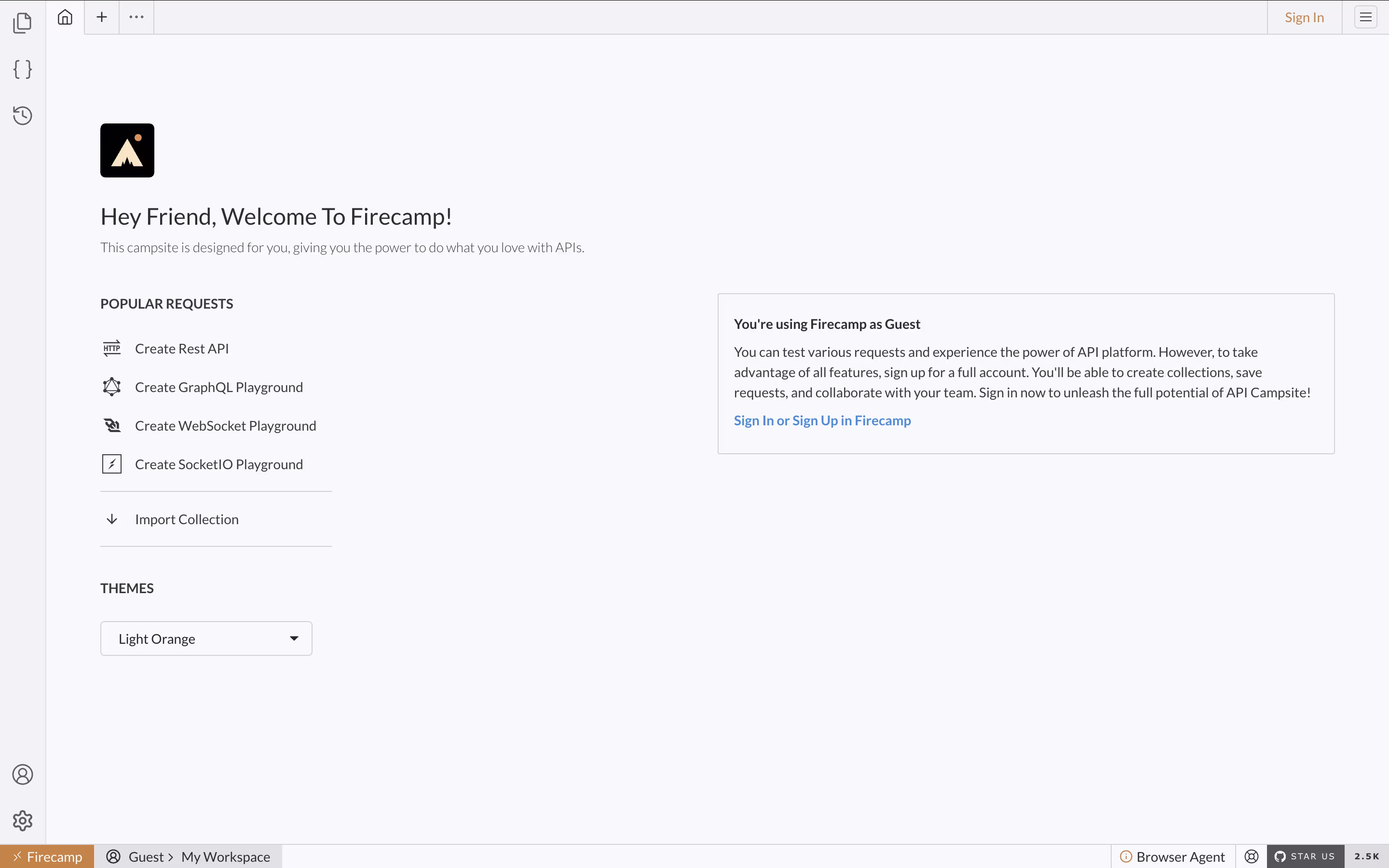Open the tab options ellipsis menu
Screen dimensions: 1389x868
(x=136, y=17)
